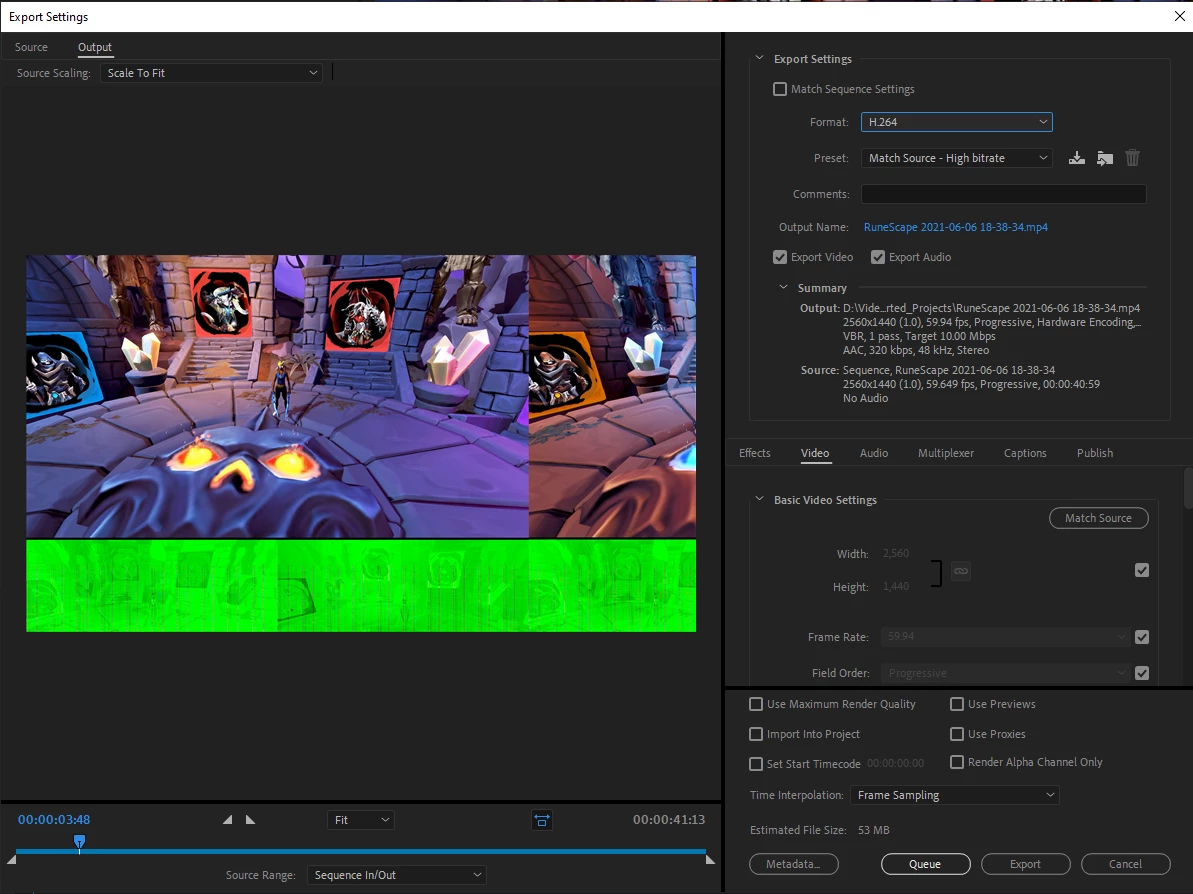The width and height of the screenshot is (1193, 894).
Task: Select the Output tab
Action: pyautogui.click(x=95, y=47)
